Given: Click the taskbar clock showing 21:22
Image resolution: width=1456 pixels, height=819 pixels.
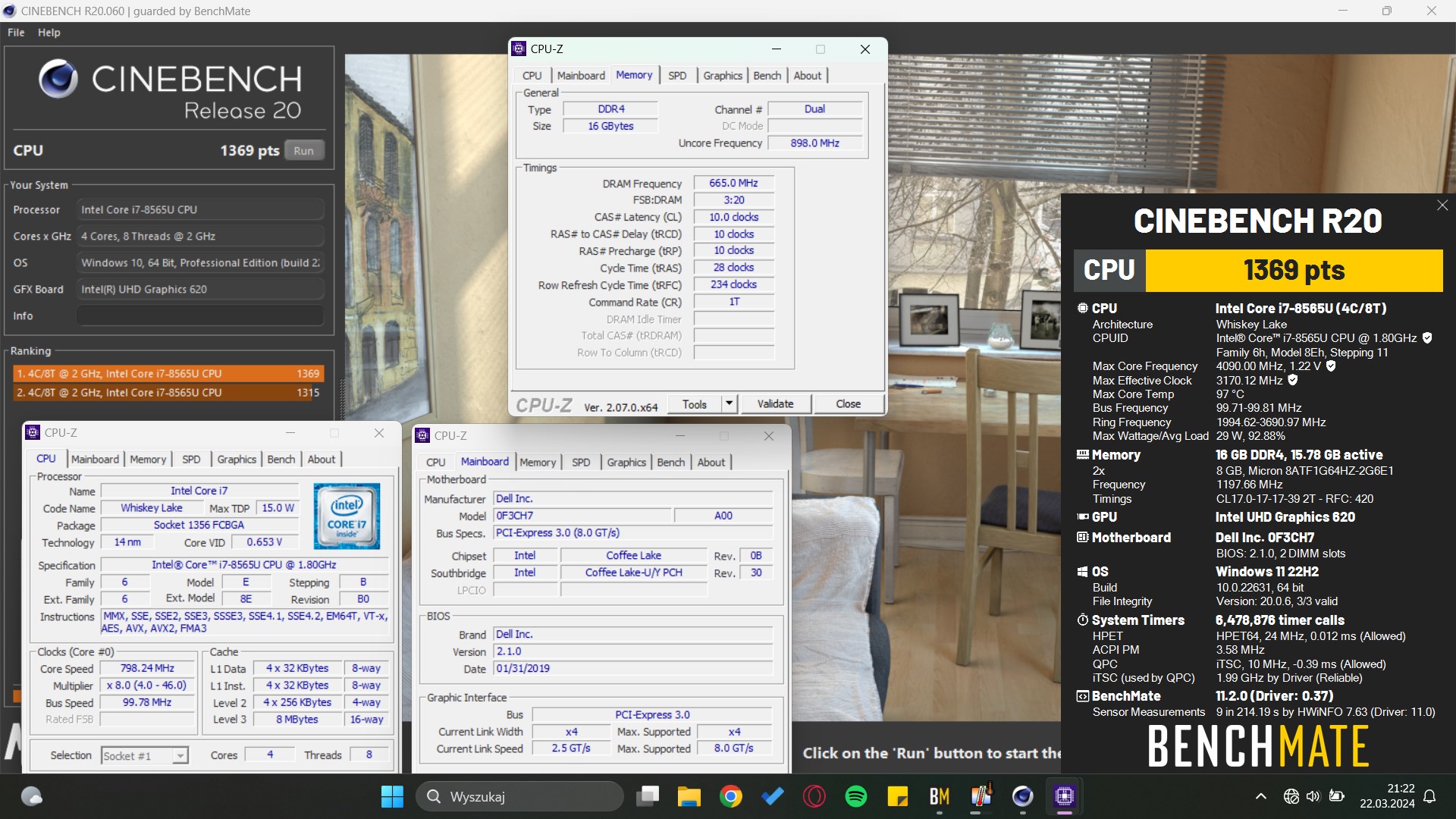Looking at the screenshot, I should pos(1387,796).
